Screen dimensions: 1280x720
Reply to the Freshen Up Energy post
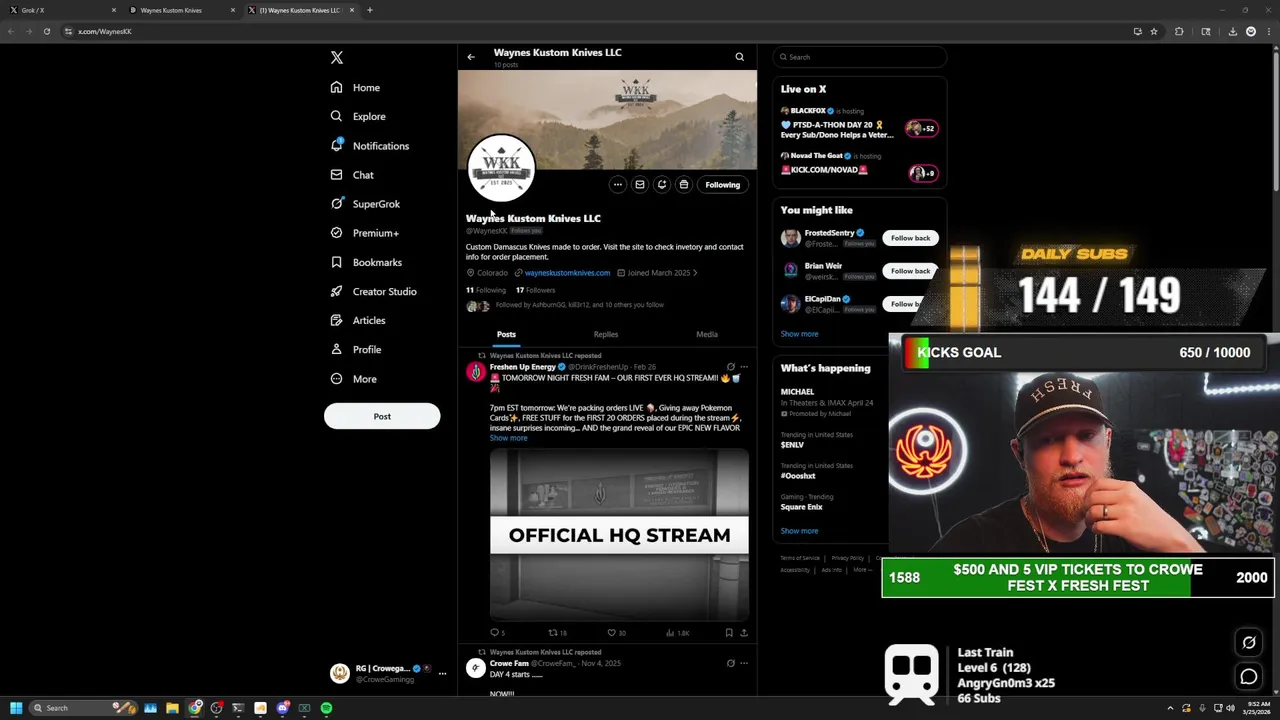coord(497,633)
